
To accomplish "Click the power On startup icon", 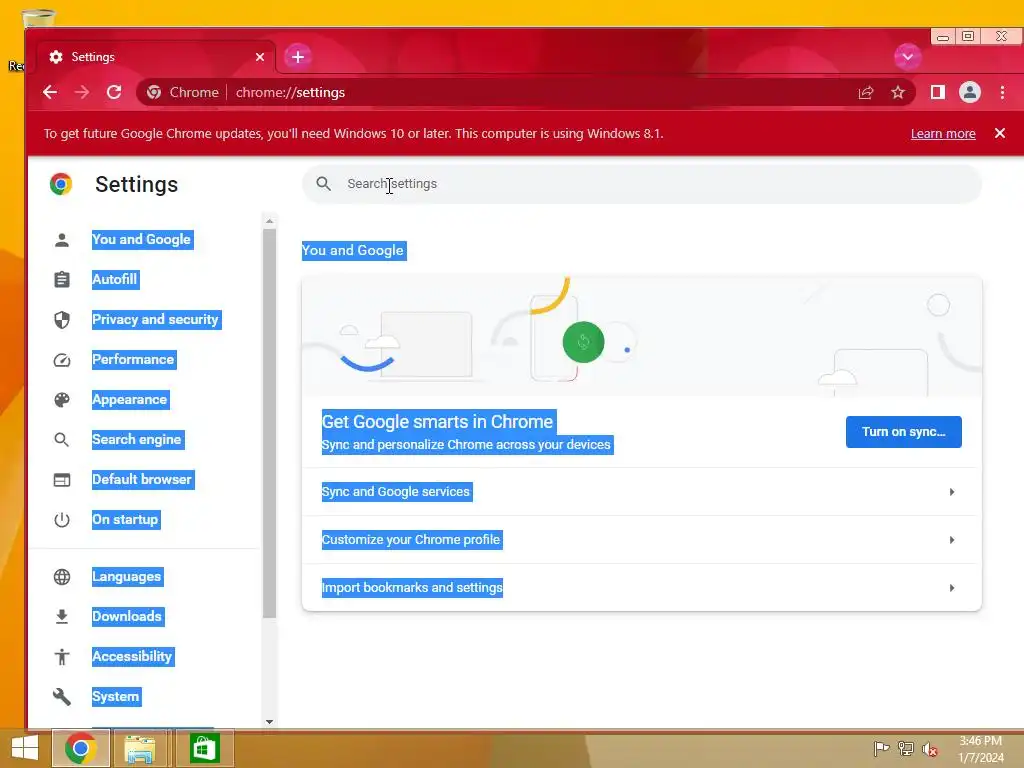I will click(x=62, y=520).
